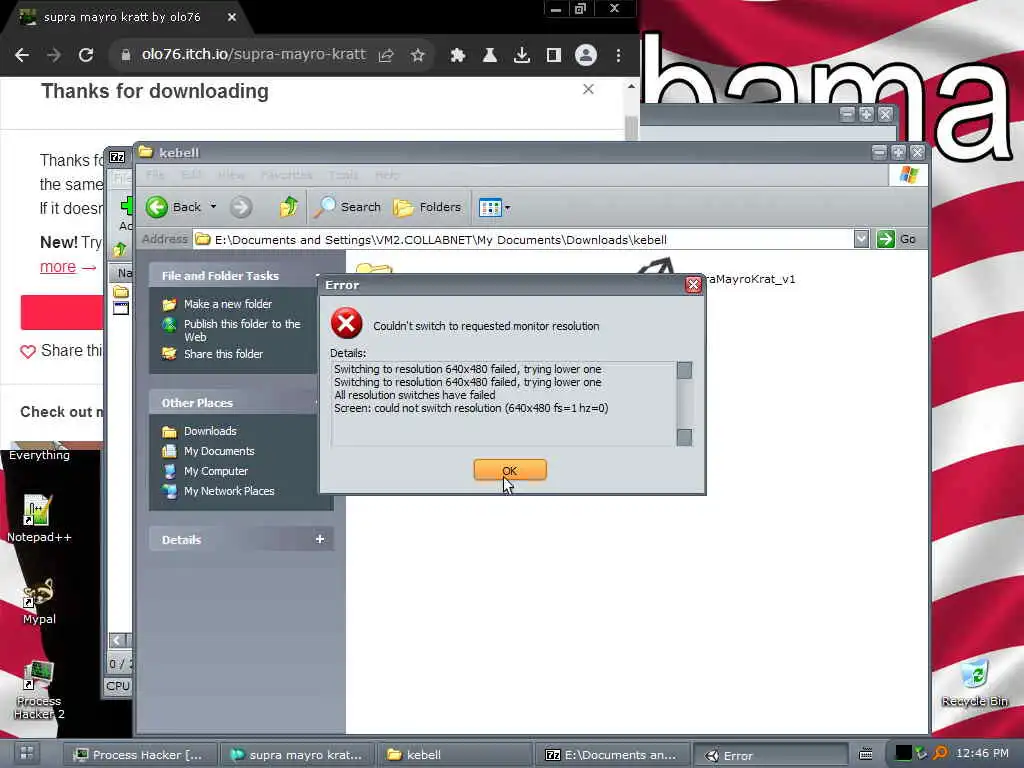Click browser forward arrow

[x=54, y=55]
